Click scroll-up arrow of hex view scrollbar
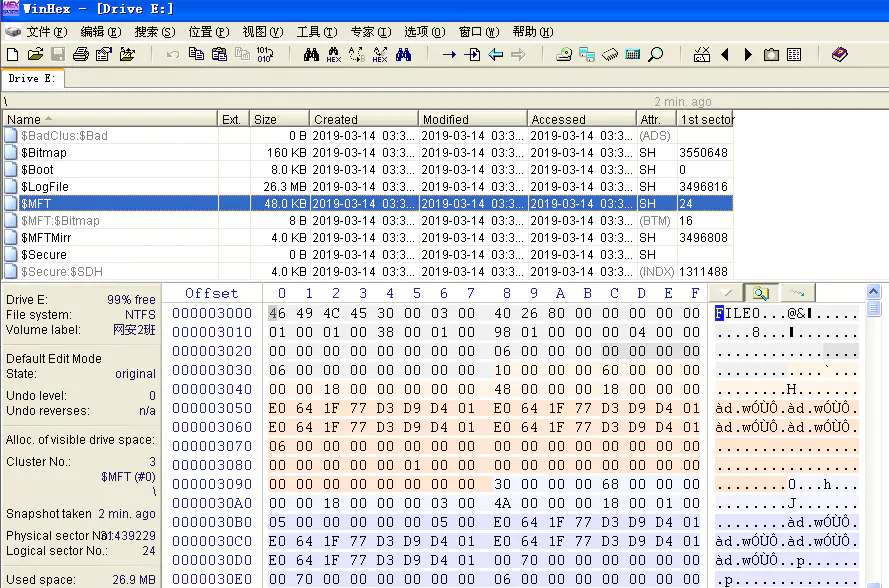The image size is (889, 588). 874,291
